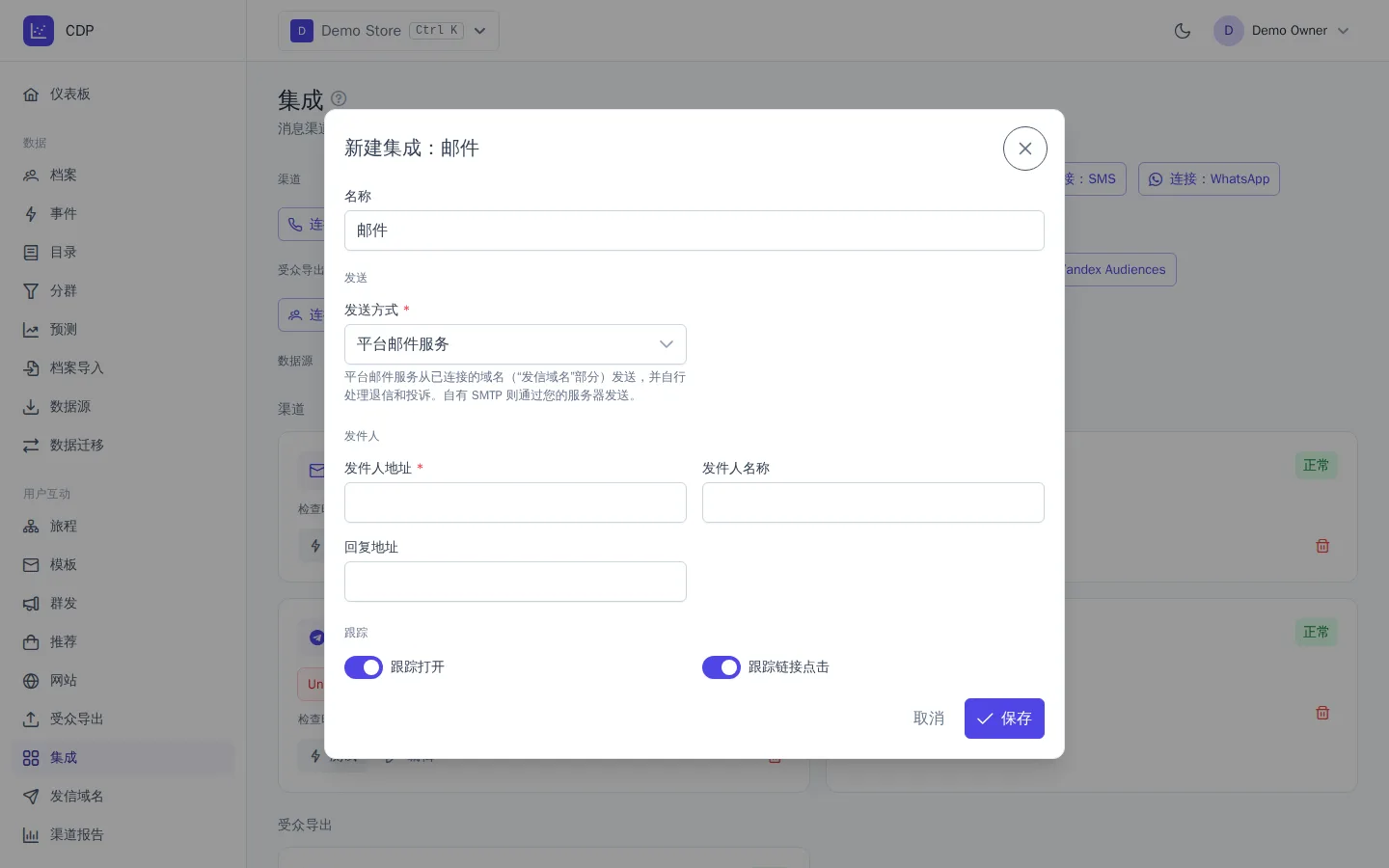Open 预测 predictions page
1389x868 pixels.
[x=123, y=330]
